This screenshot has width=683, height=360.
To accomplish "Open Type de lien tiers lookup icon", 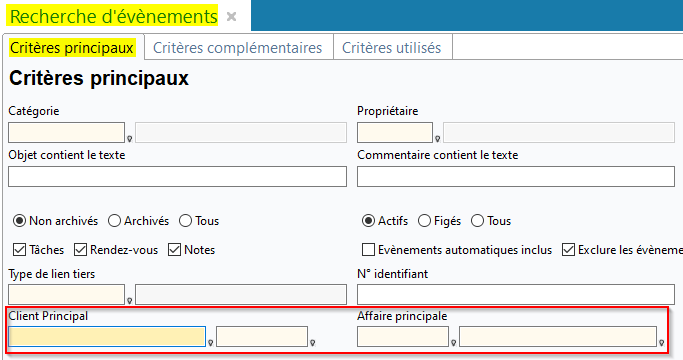I will pos(129,301).
